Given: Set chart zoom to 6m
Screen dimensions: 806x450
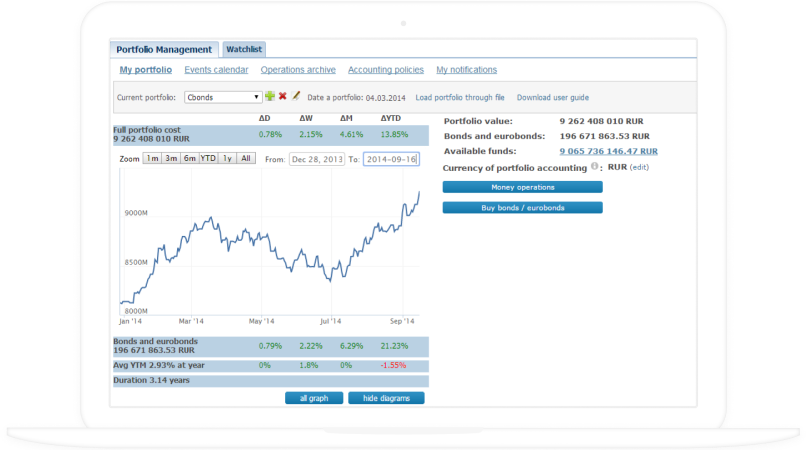Looking at the screenshot, I should coord(189,158).
